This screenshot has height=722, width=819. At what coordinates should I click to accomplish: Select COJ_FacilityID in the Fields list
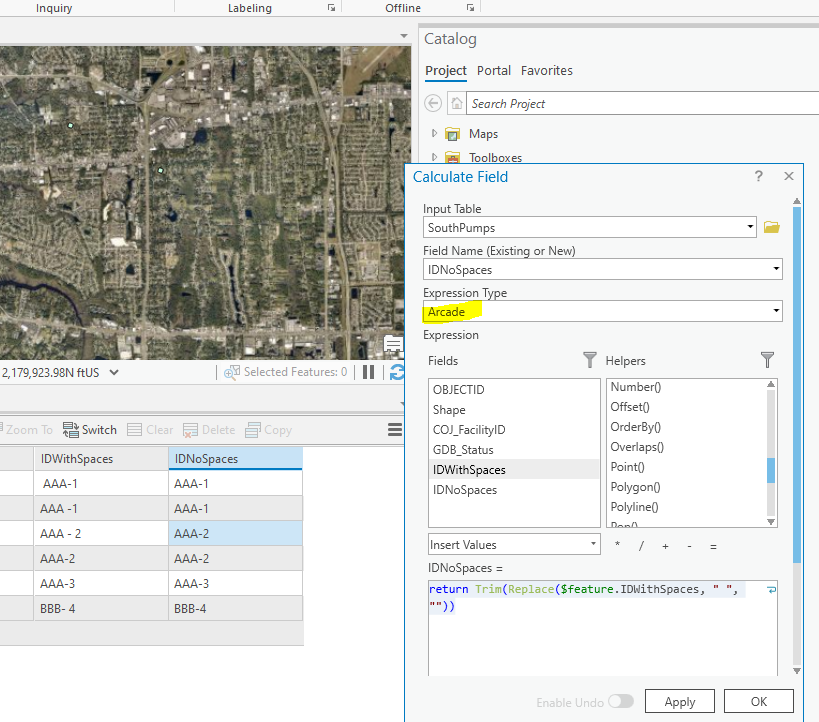(x=469, y=430)
